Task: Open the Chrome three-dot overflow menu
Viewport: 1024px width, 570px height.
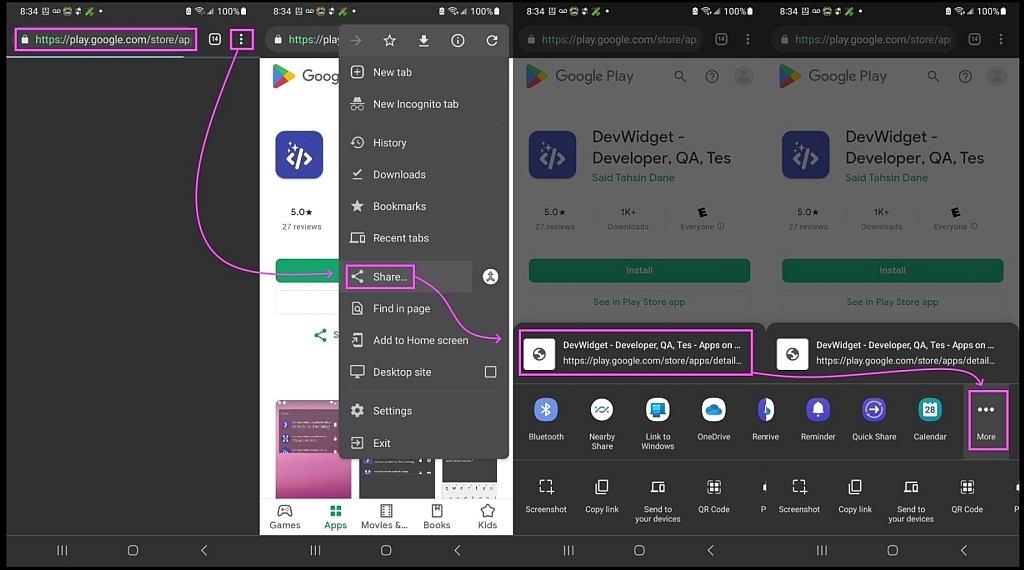Action: pos(241,39)
